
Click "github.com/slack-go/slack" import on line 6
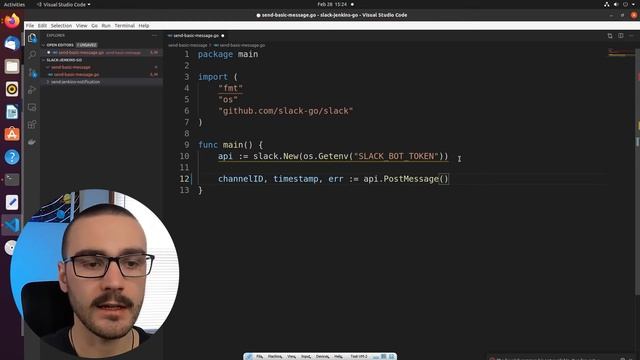click(x=285, y=111)
